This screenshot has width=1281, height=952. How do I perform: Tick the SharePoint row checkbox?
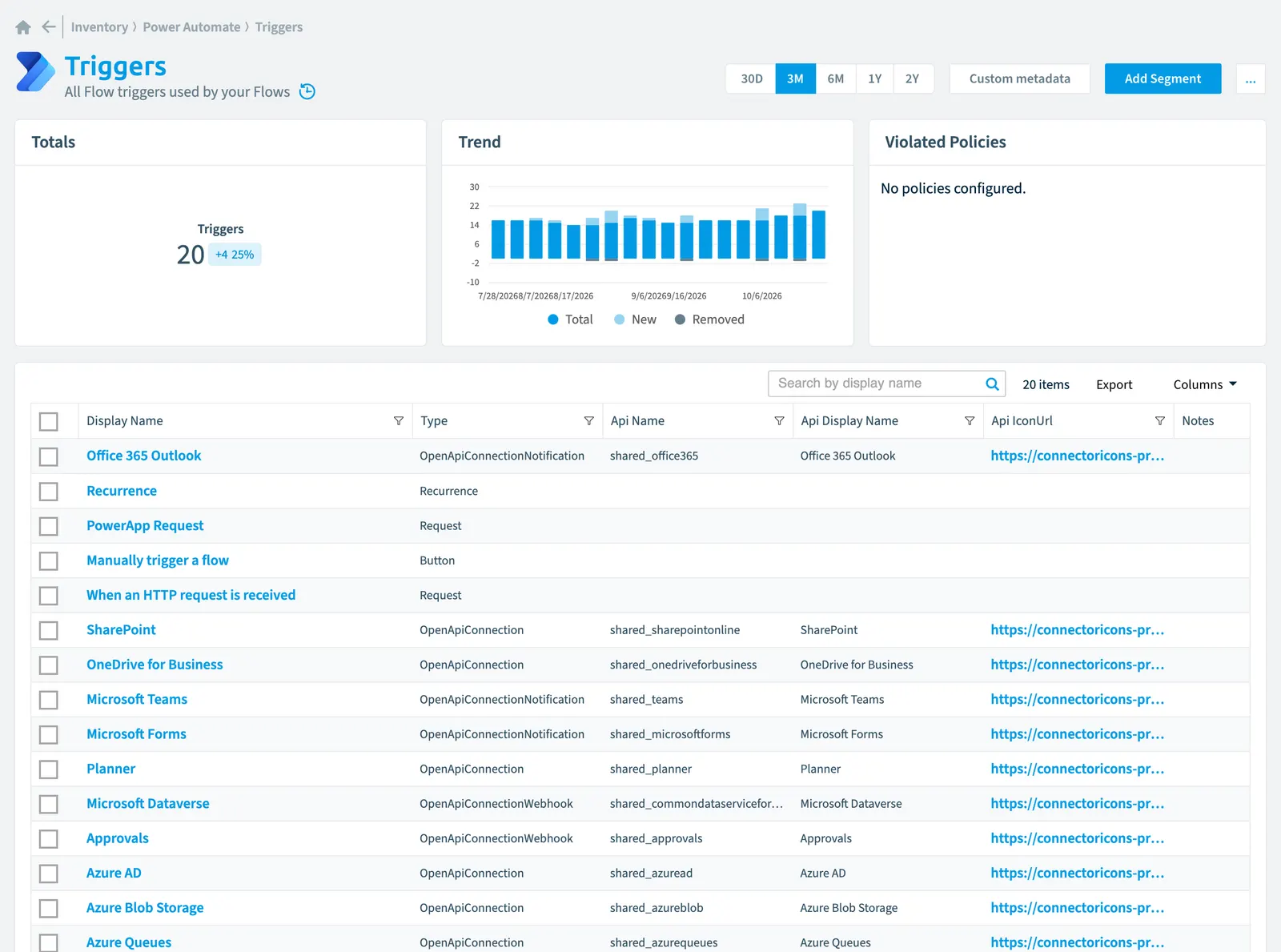point(49,630)
